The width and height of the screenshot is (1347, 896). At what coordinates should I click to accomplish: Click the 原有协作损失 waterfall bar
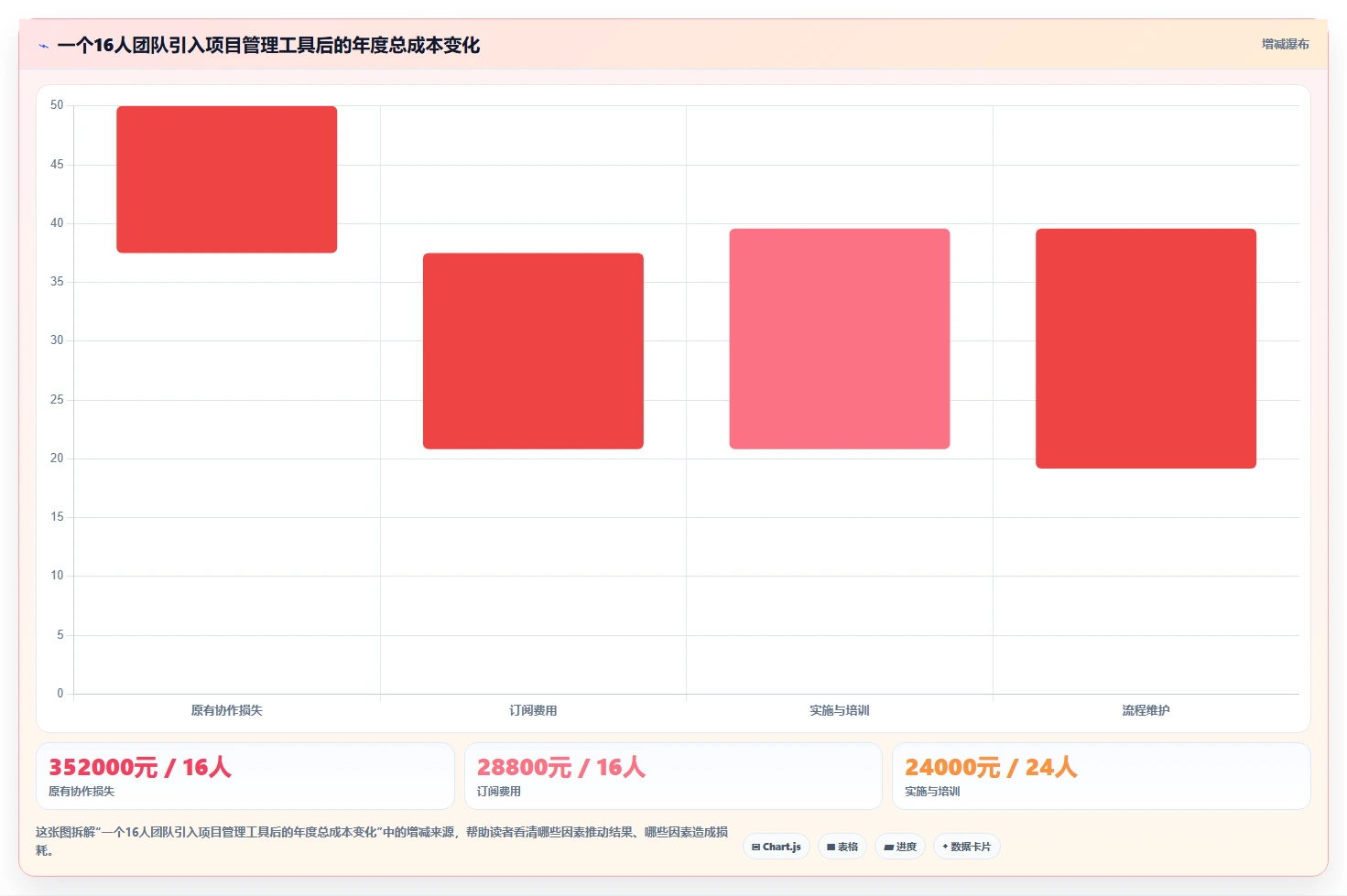227,179
